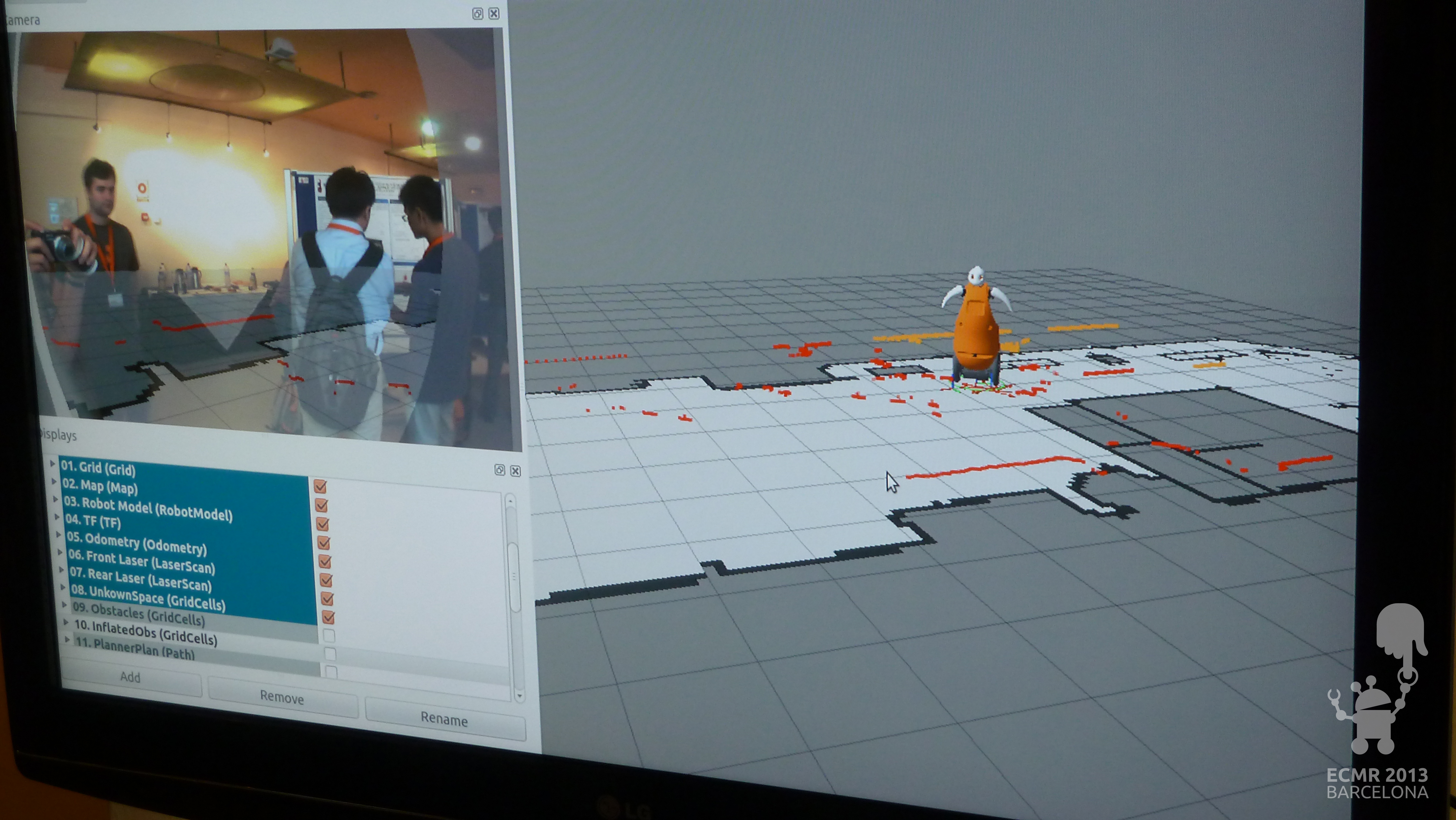
Task: Expand the 10. InflatedObs tree arrow
Action: (x=66, y=622)
